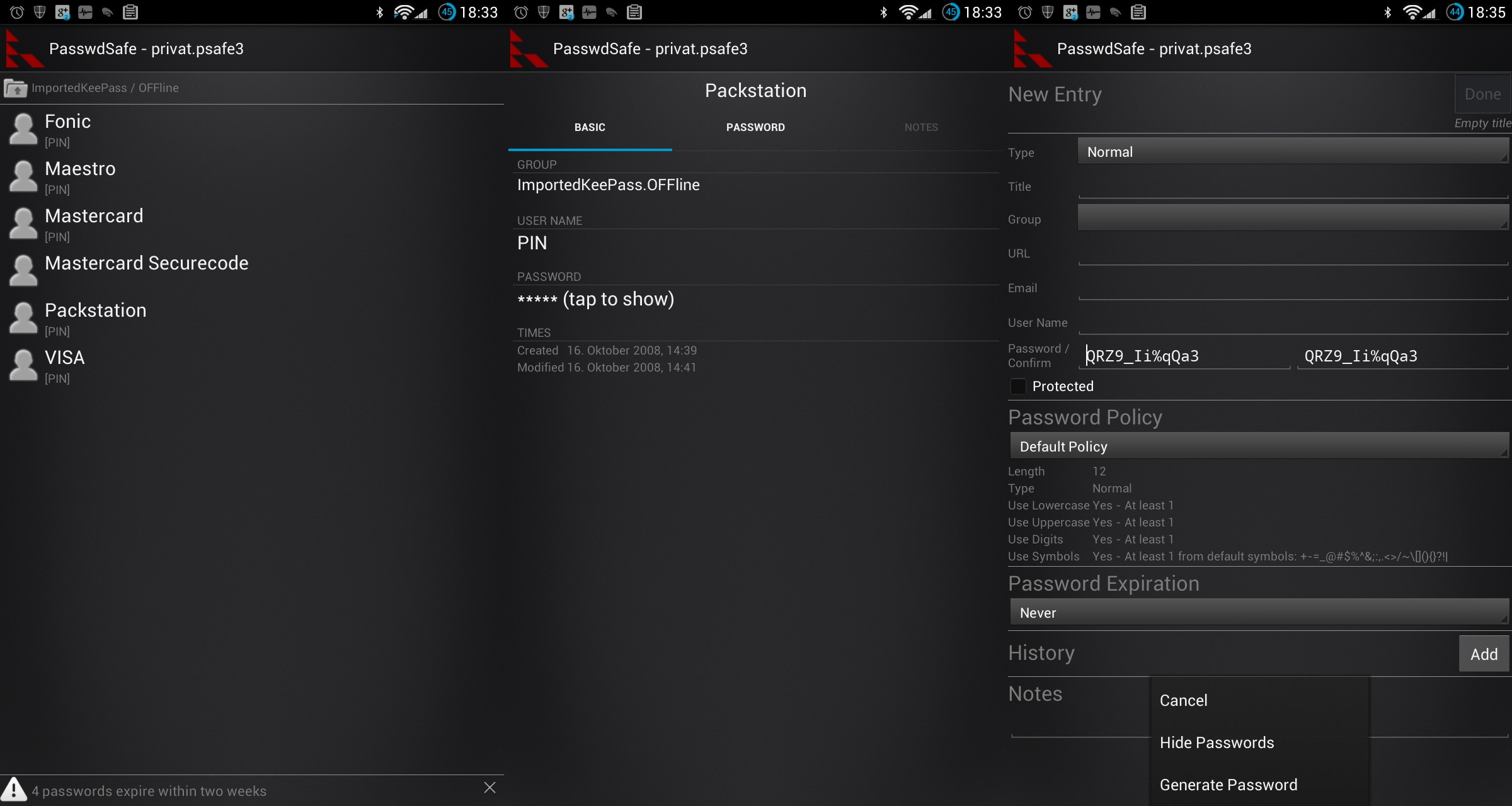Tap the clipboard notification icon in entry list screen
The width and height of the screenshot is (1512, 806).
(x=130, y=12)
